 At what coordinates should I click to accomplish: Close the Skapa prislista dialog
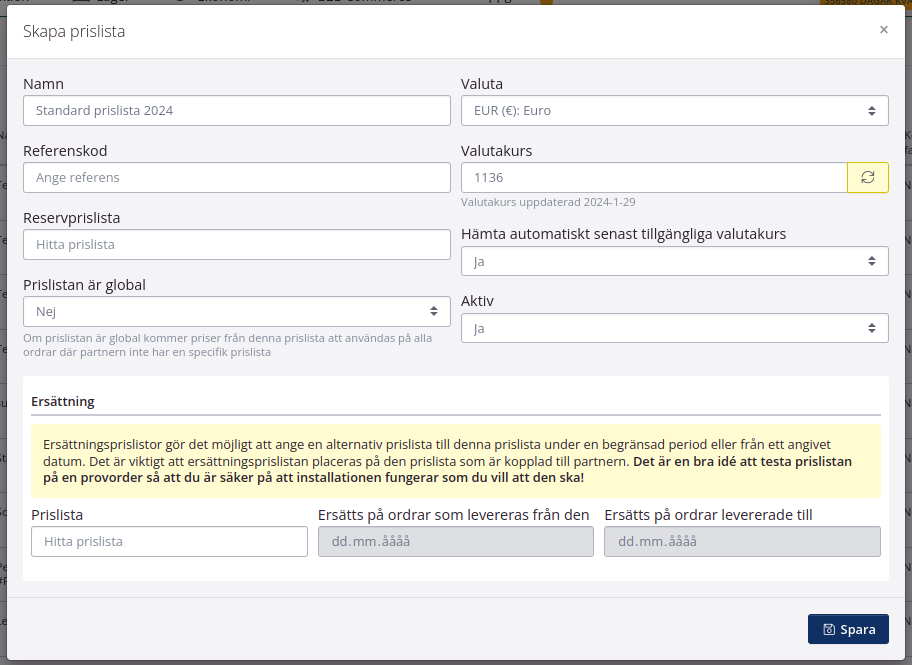coord(883,30)
